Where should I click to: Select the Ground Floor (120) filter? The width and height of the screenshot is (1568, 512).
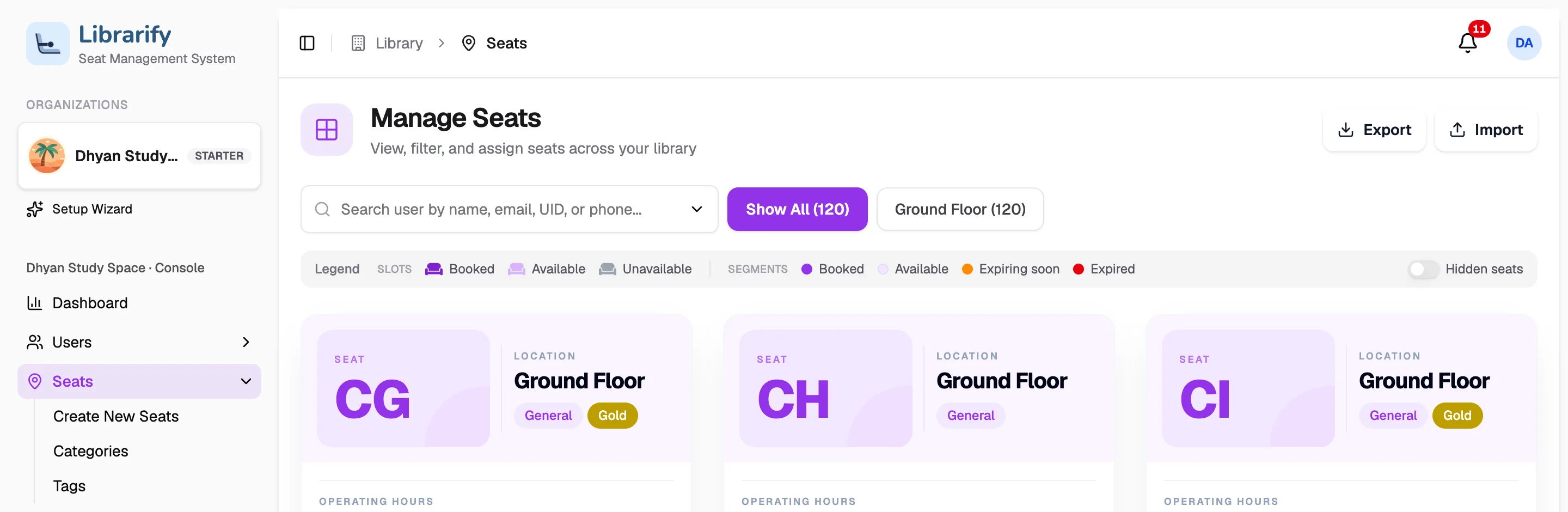960,209
